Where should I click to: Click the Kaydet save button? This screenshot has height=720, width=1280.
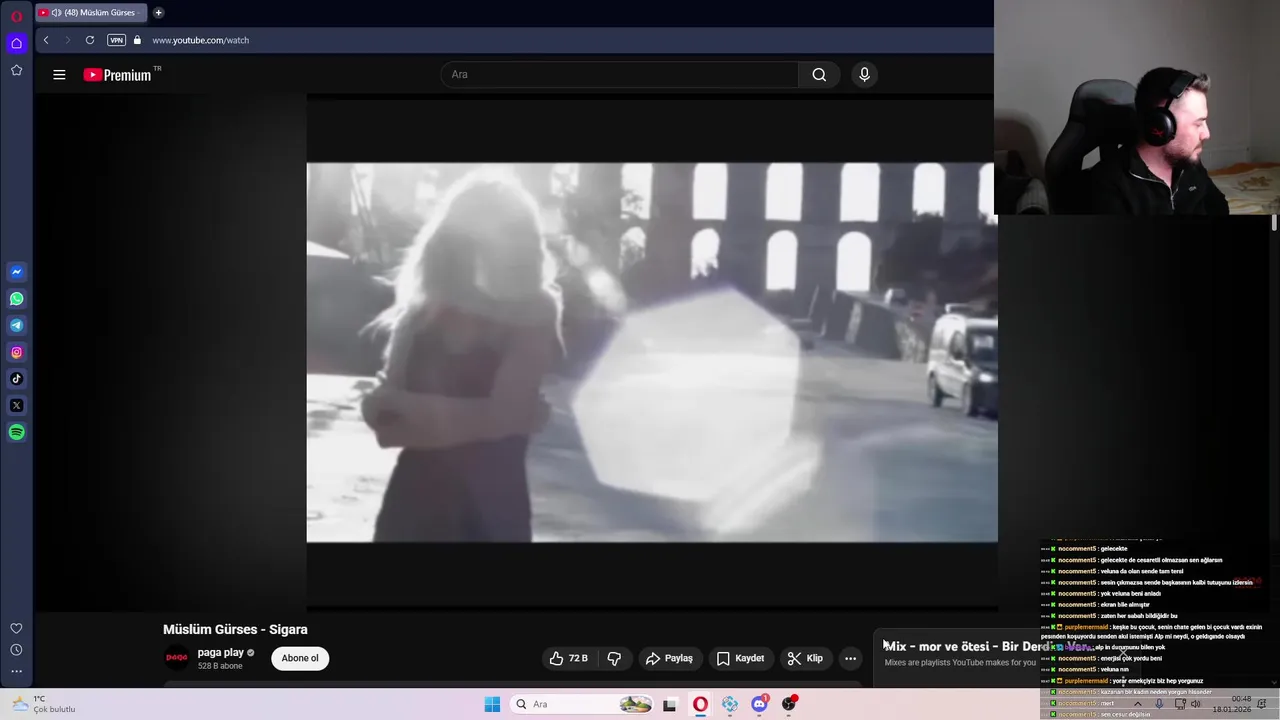[x=741, y=658]
